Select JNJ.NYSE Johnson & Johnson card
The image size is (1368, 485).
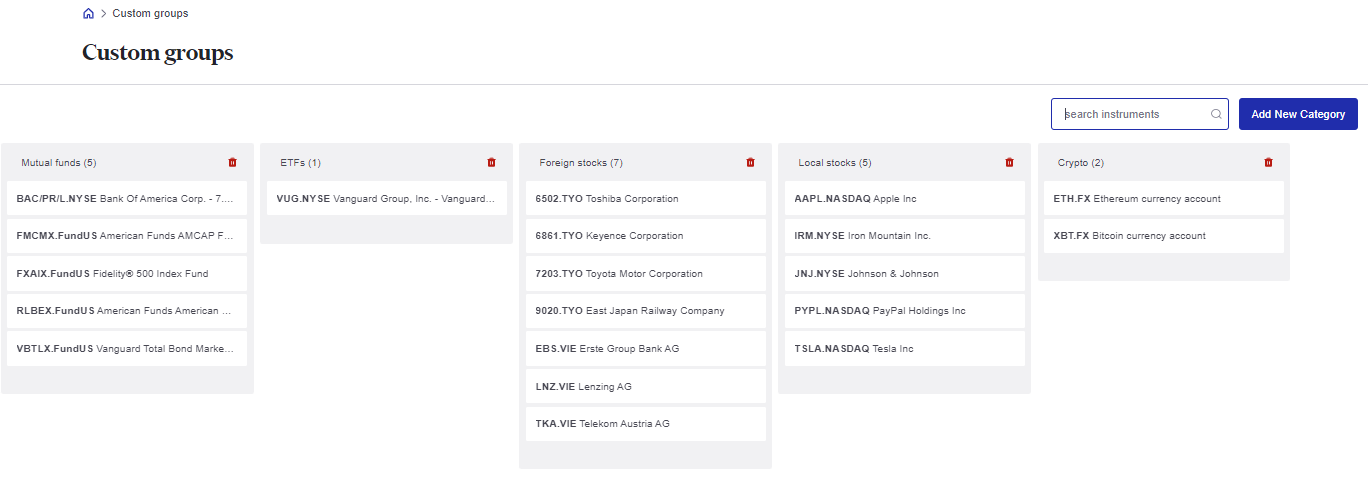pos(905,273)
